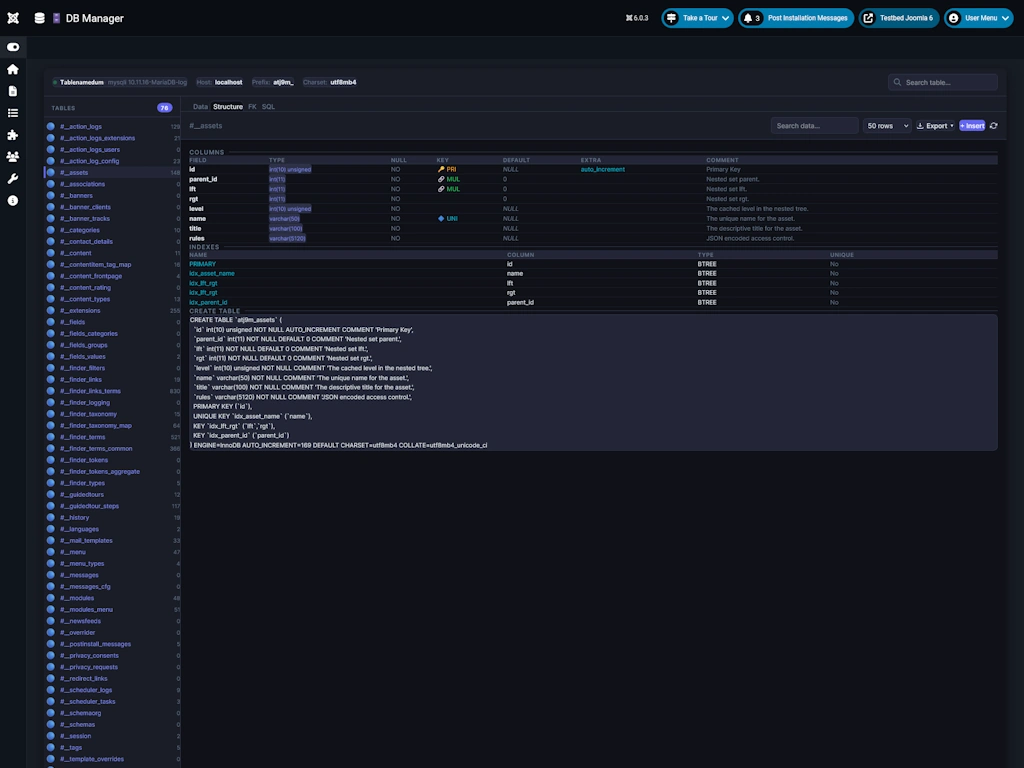Screen dimensions: 1024x768
Task: Click the Search data input field
Action: point(814,126)
